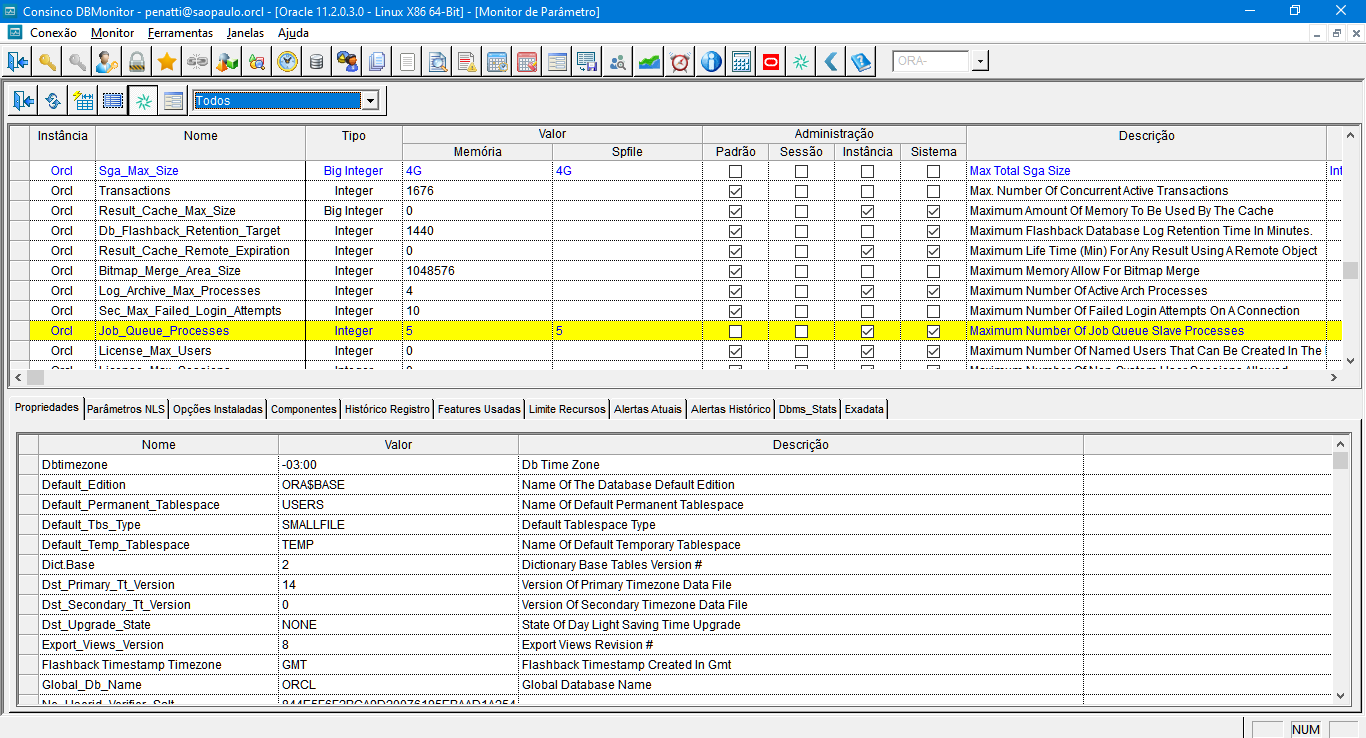Click the wall clock icon

(287, 62)
